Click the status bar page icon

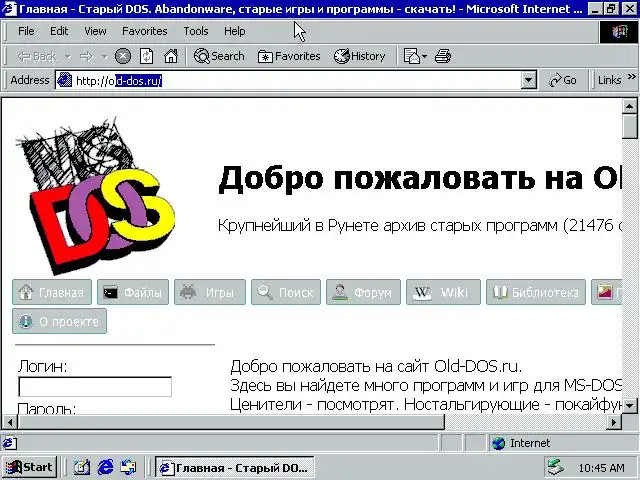point(10,443)
